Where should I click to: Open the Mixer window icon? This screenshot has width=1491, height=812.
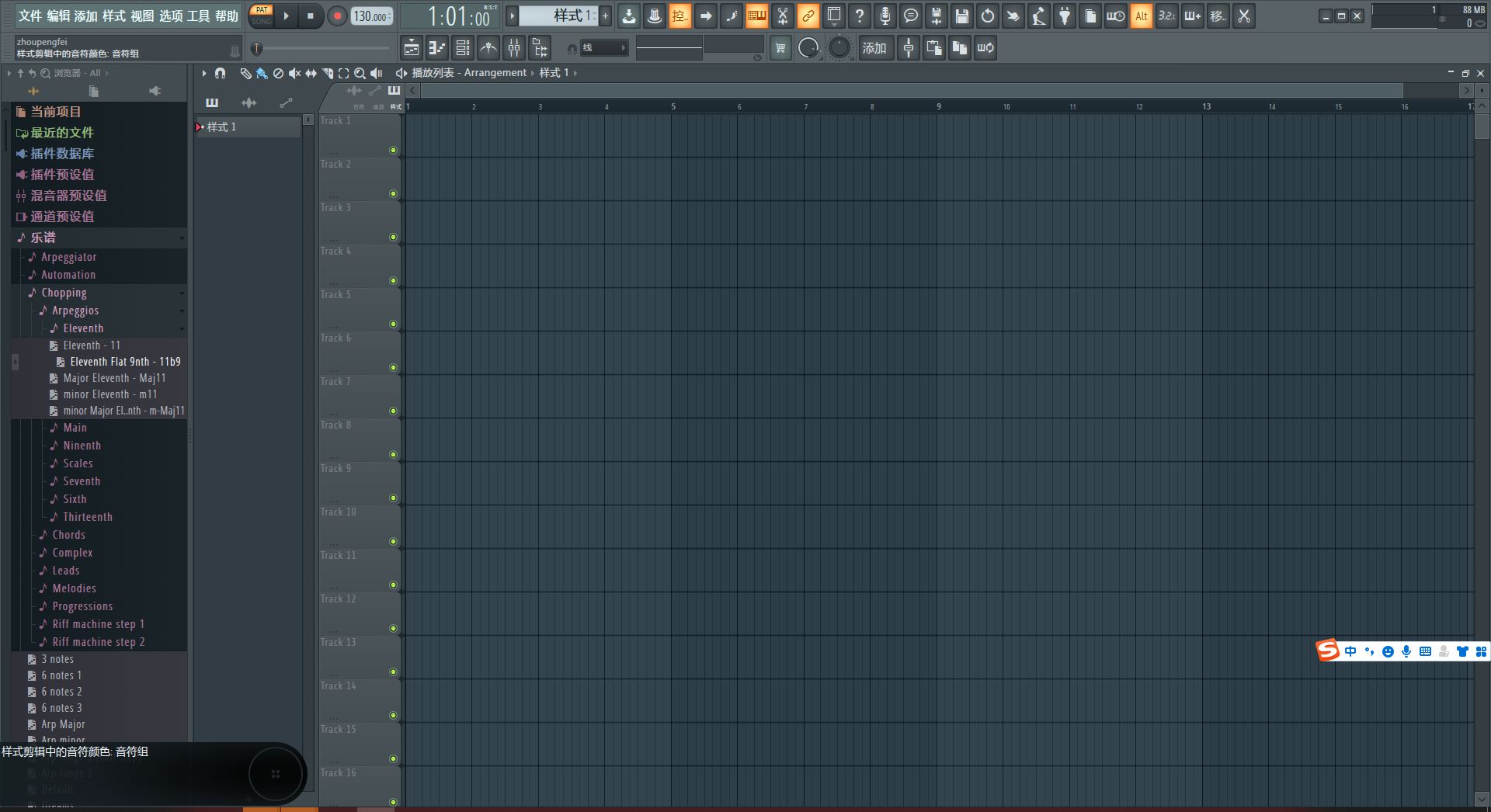[x=514, y=48]
